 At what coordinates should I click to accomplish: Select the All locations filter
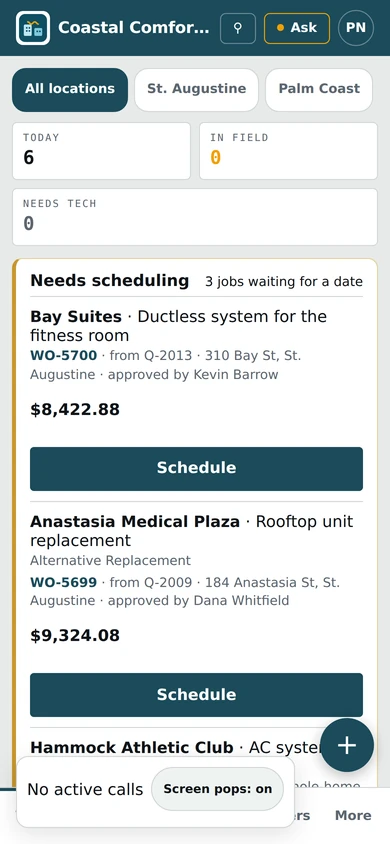coord(70,89)
